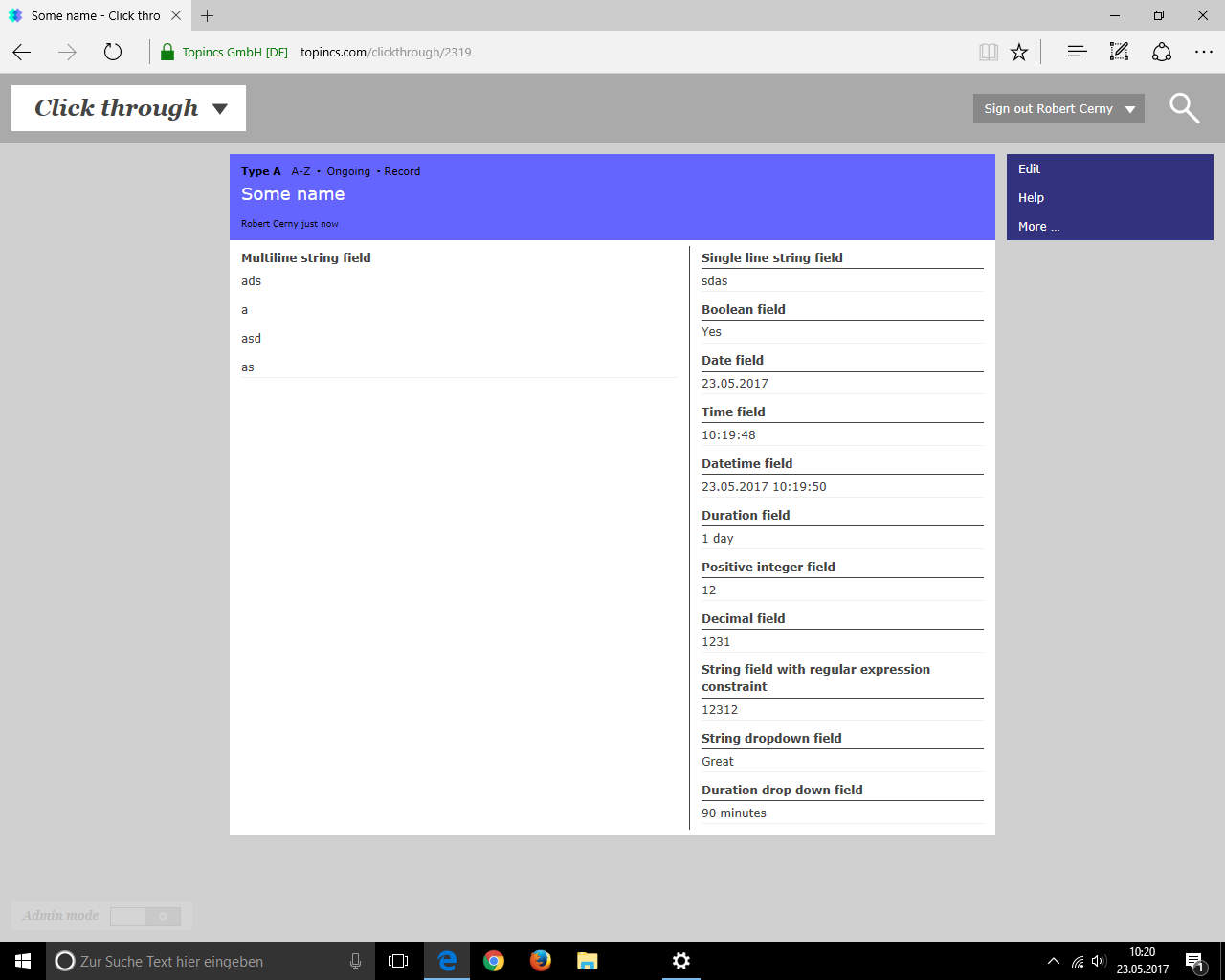This screenshot has width=1225, height=980.
Task: Launch Chrome from the taskbar
Action: [494, 961]
